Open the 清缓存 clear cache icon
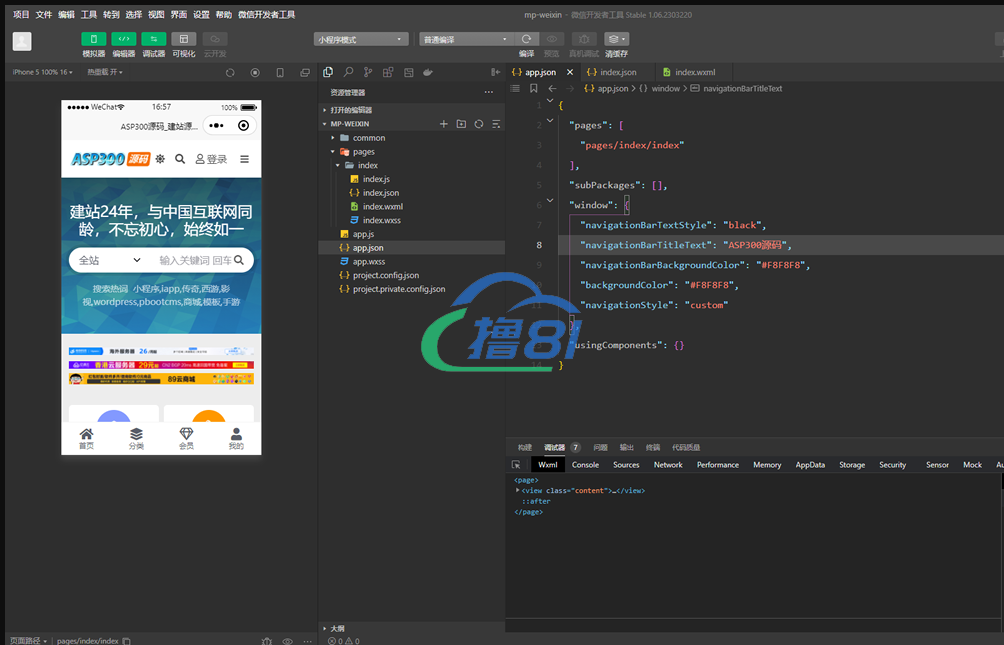1004x645 pixels. 616,39
